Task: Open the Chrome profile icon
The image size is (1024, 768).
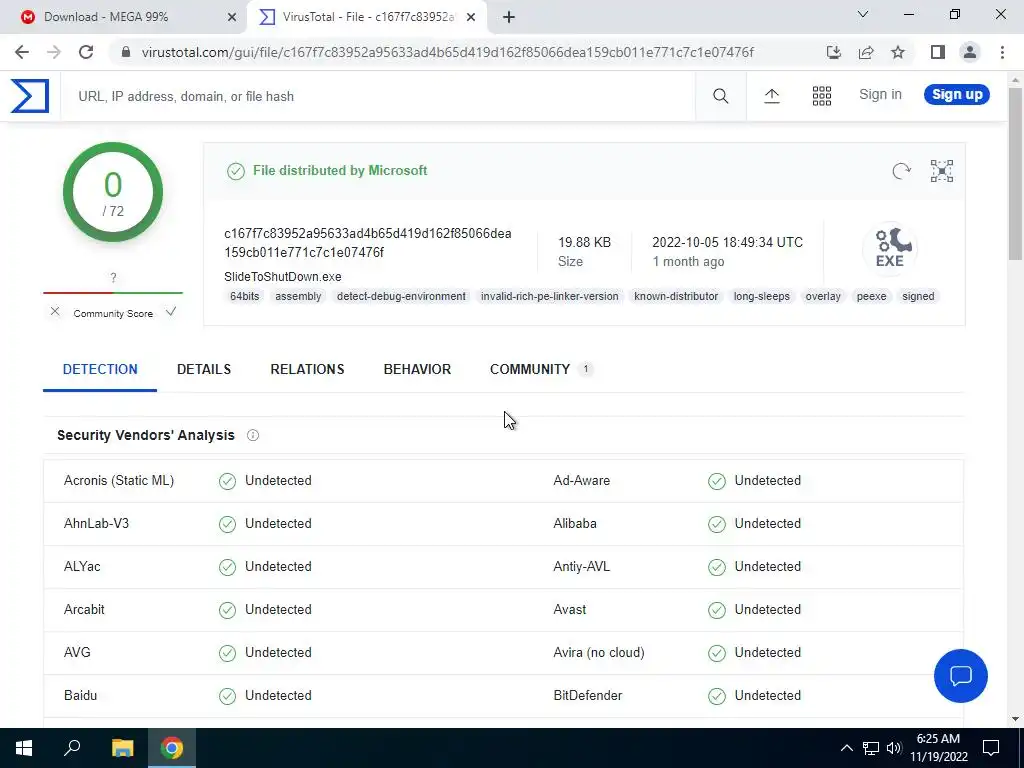Action: [x=970, y=52]
